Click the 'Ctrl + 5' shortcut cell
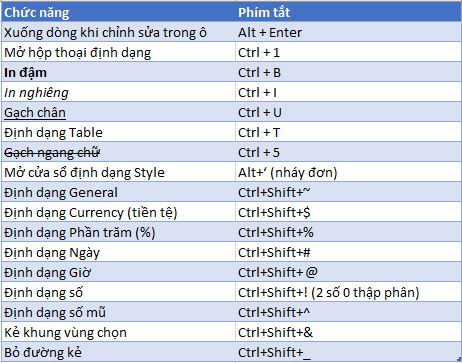The image size is (462, 363). pyautogui.click(x=348, y=152)
